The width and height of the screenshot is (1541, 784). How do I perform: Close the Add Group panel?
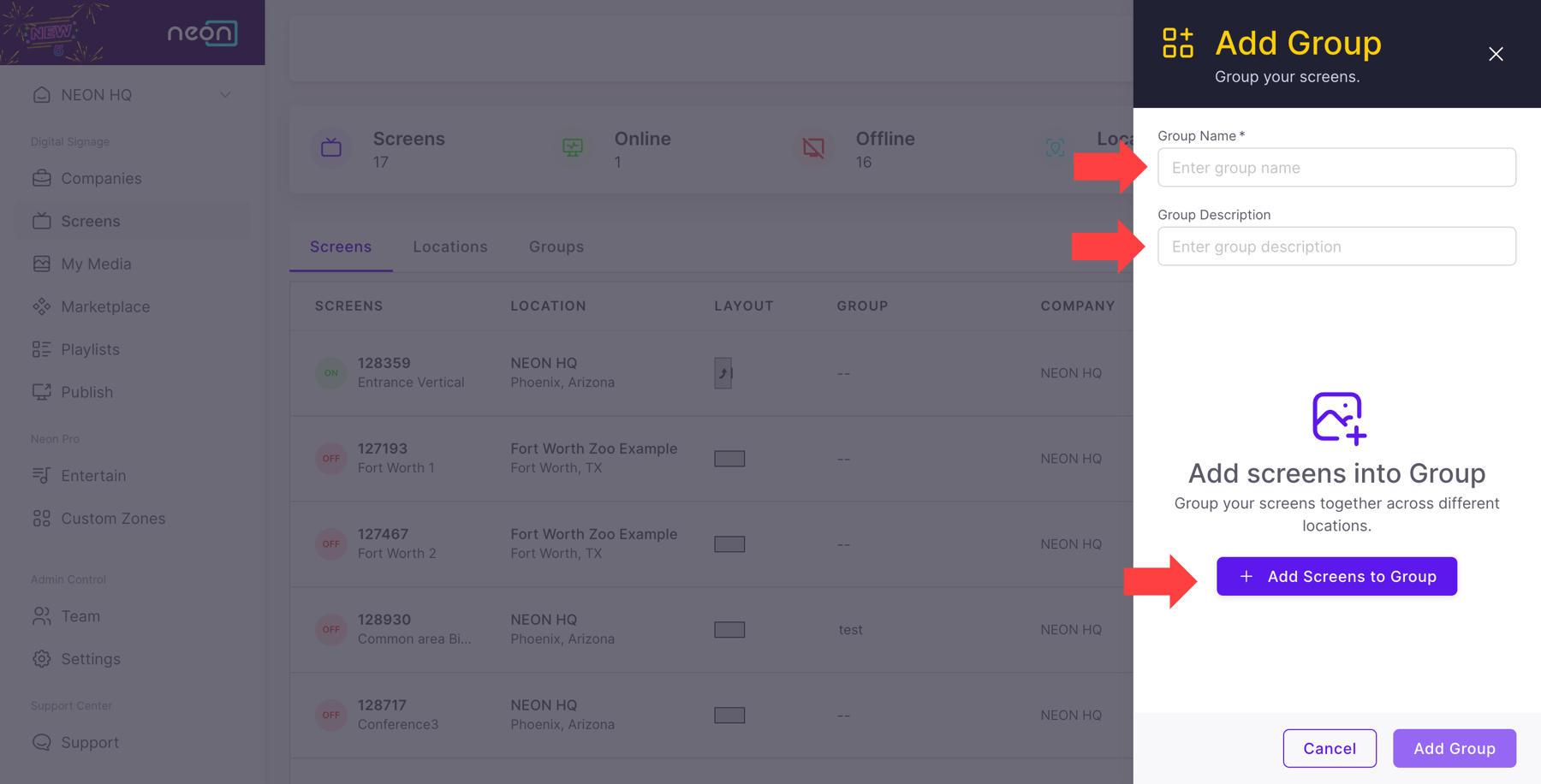[1495, 54]
